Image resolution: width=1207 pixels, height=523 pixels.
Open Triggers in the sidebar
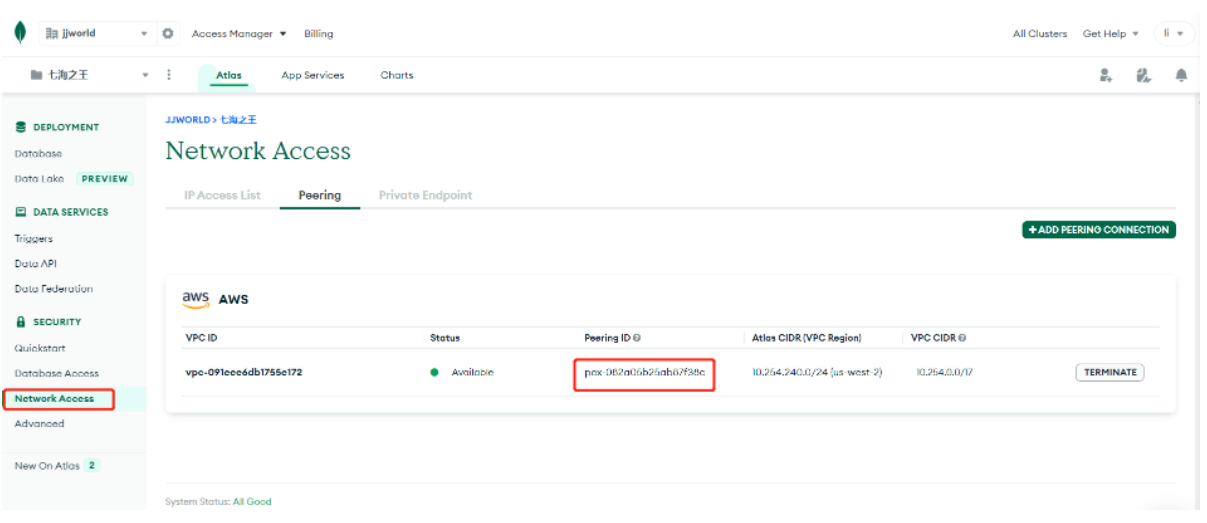pyautogui.click(x=34, y=239)
